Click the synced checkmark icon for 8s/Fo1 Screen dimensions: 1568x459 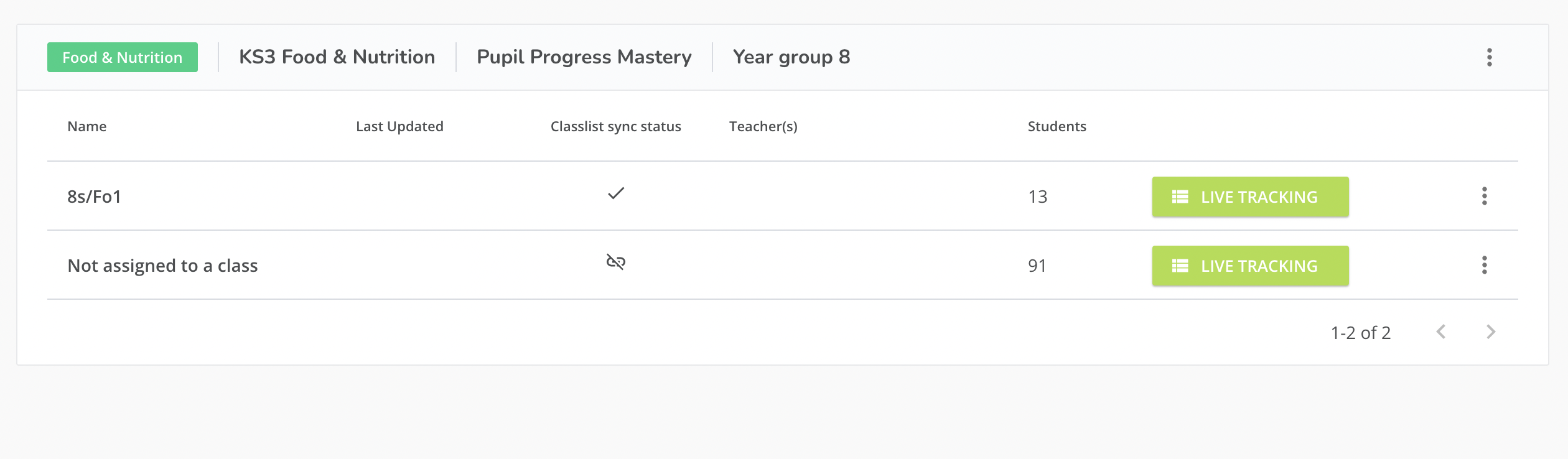(x=615, y=193)
